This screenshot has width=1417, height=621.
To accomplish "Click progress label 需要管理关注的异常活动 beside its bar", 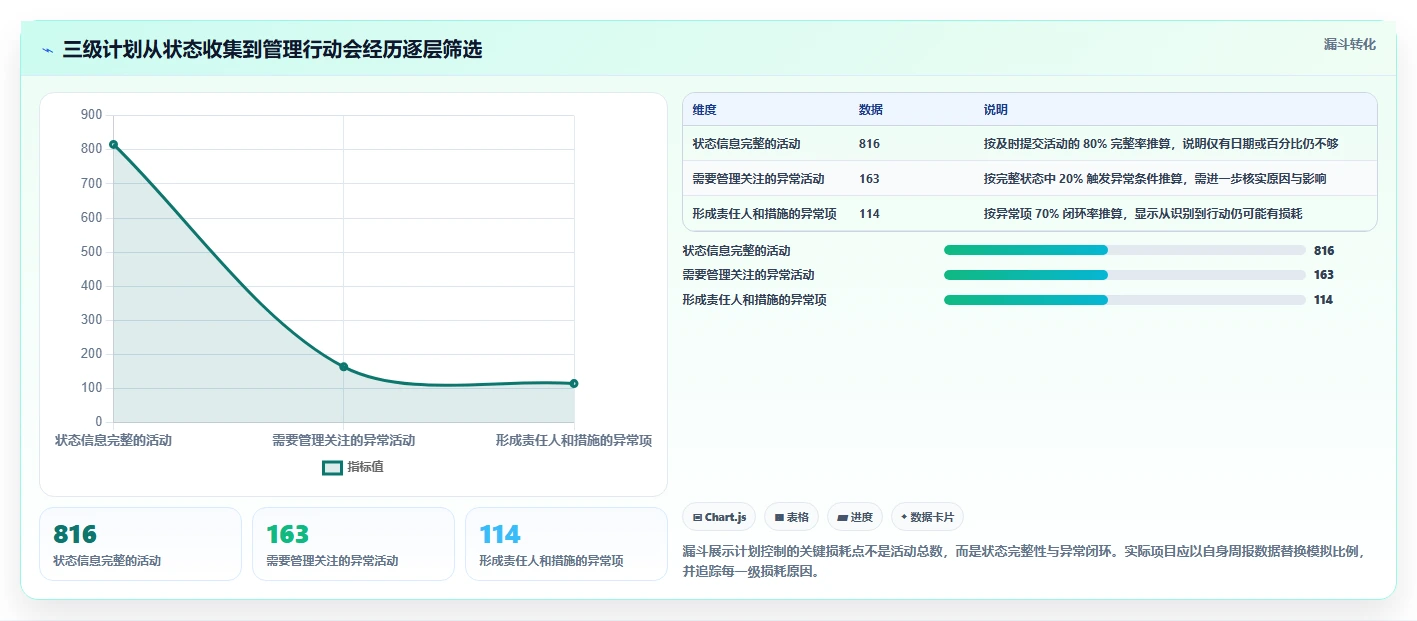I will pos(749,274).
